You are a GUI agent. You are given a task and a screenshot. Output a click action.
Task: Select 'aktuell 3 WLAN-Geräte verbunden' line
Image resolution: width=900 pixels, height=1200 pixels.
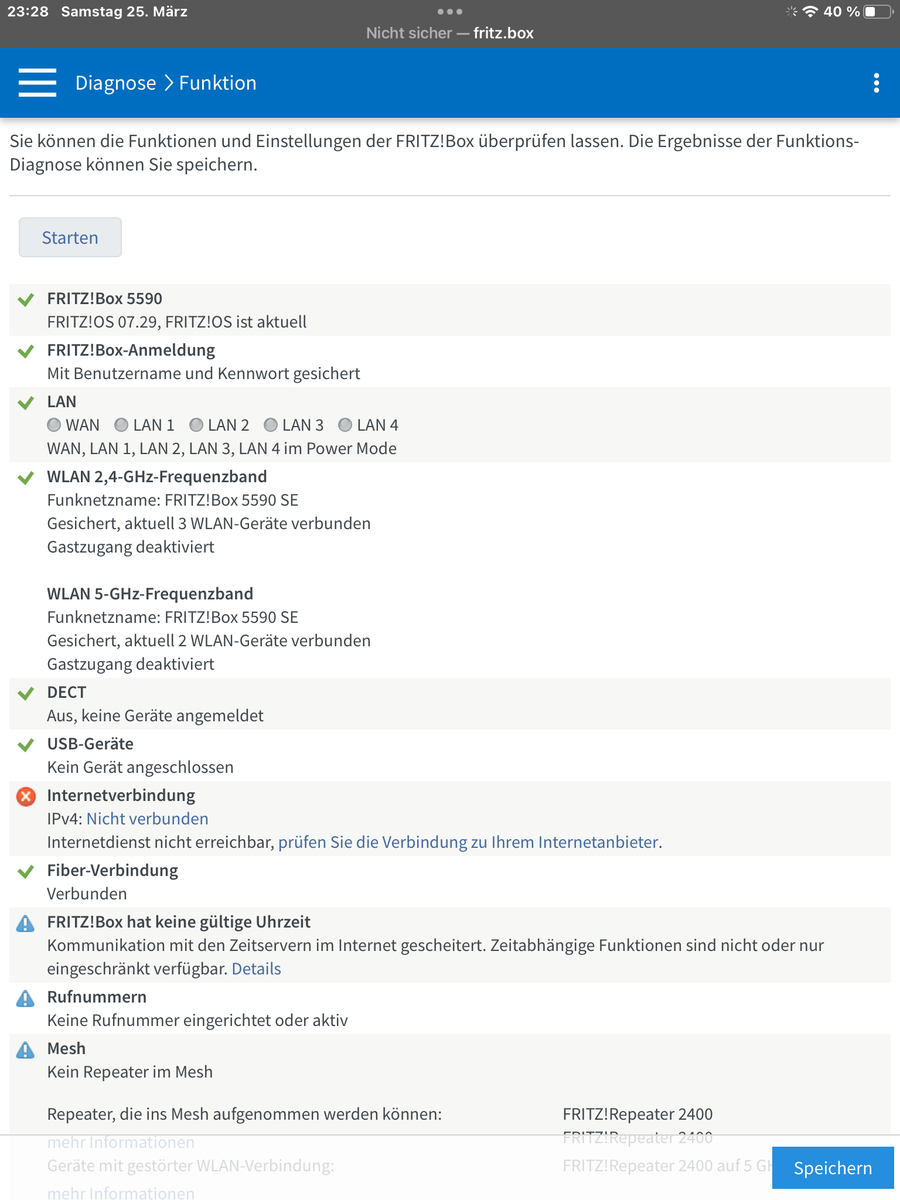click(209, 523)
